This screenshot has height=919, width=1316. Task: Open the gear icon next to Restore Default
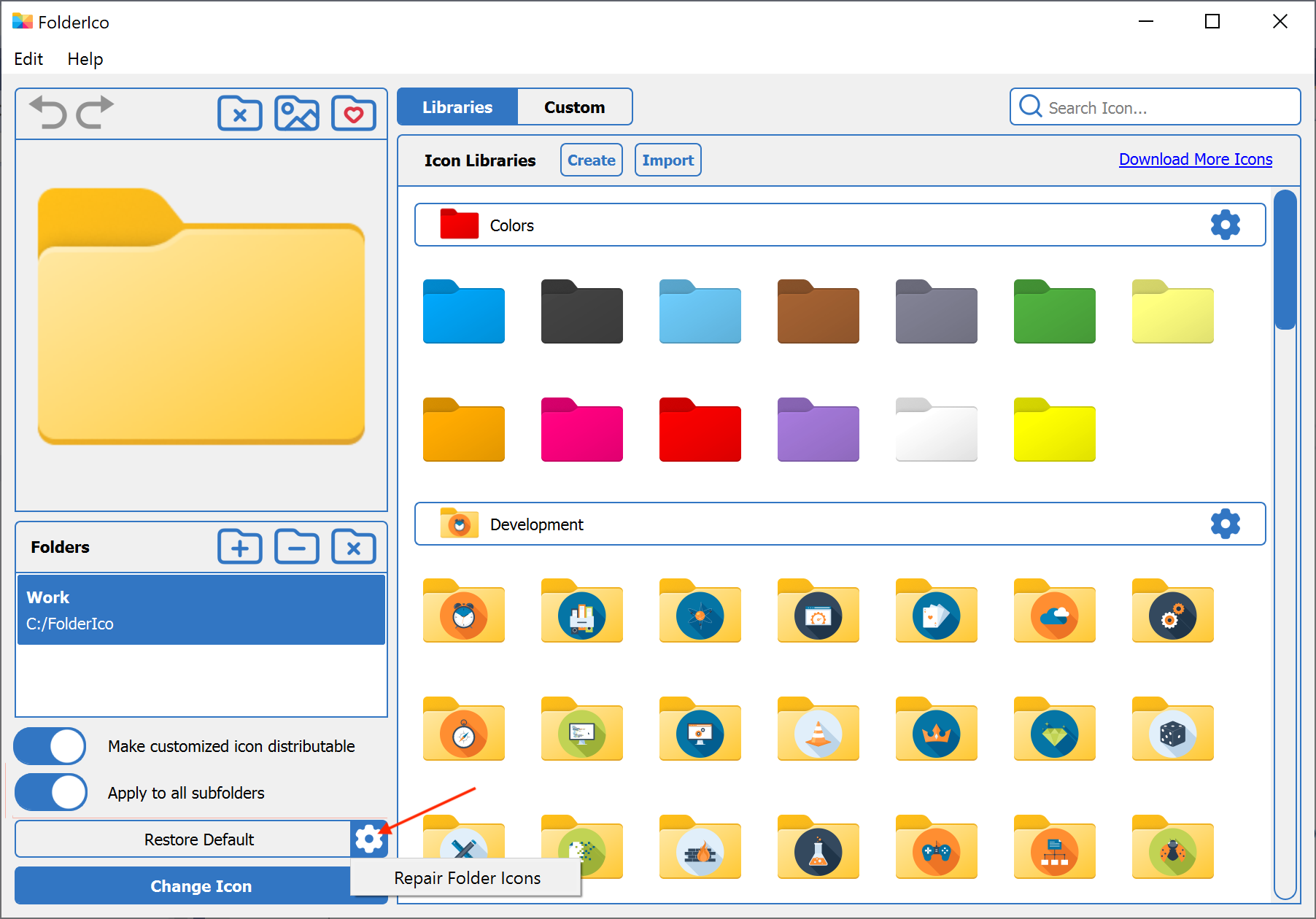[369, 839]
